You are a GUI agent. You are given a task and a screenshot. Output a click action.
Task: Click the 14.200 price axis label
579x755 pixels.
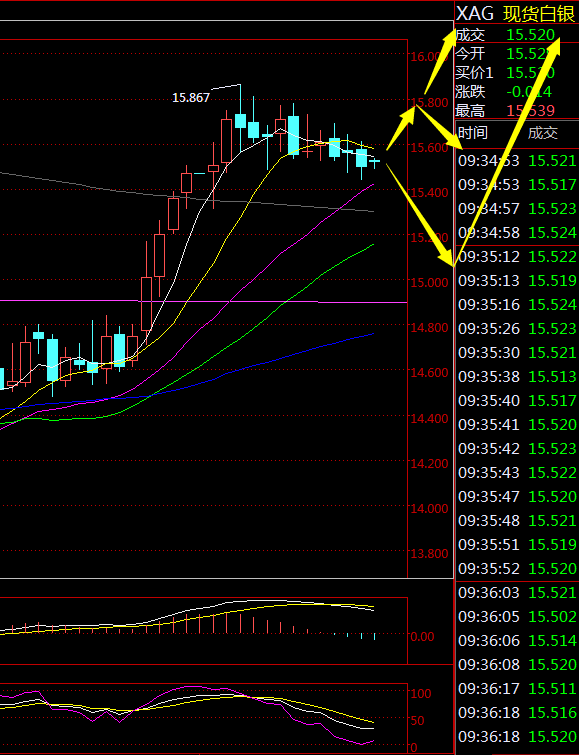429,463
